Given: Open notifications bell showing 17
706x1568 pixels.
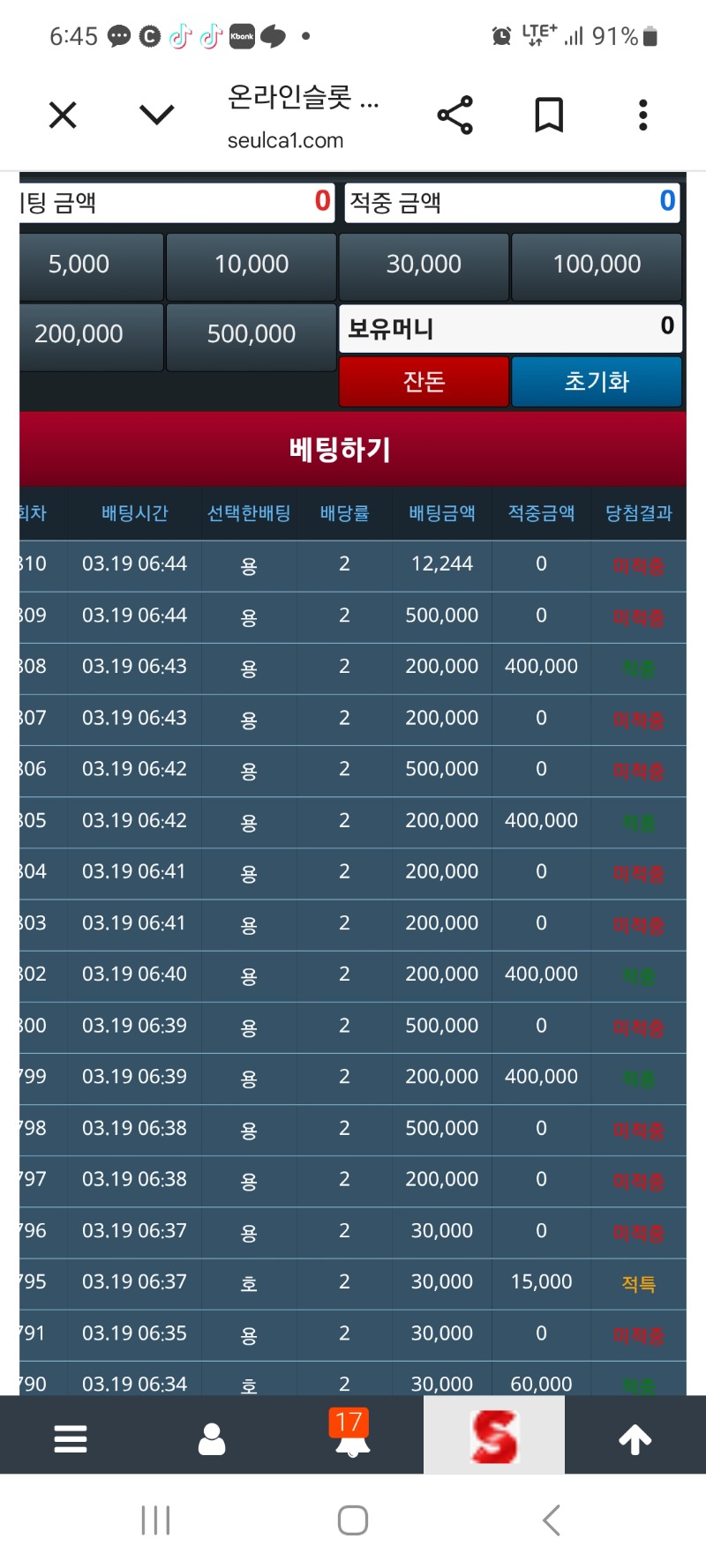Looking at the screenshot, I should click(352, 1435).
